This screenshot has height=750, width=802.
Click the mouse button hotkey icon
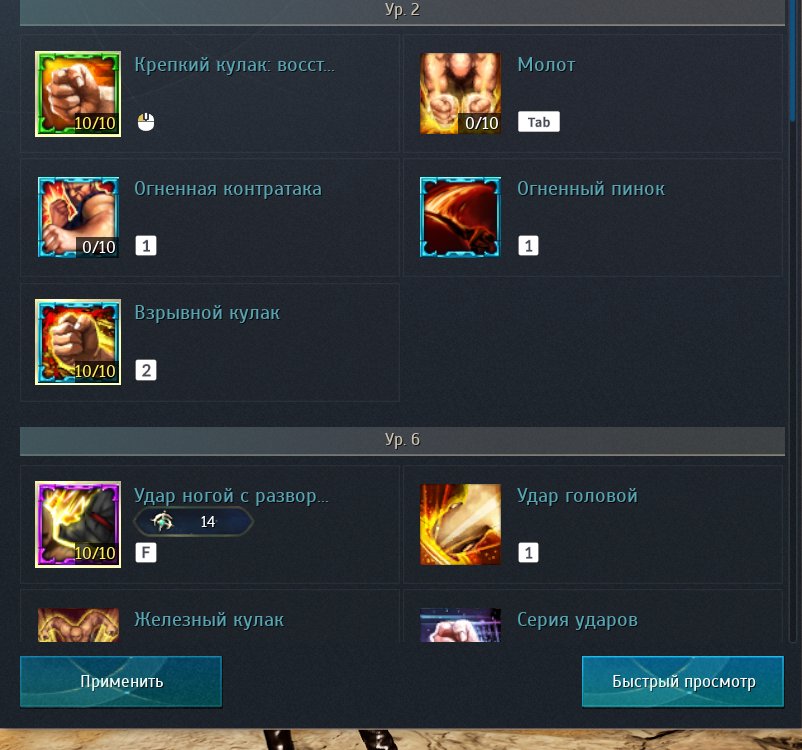146,122
